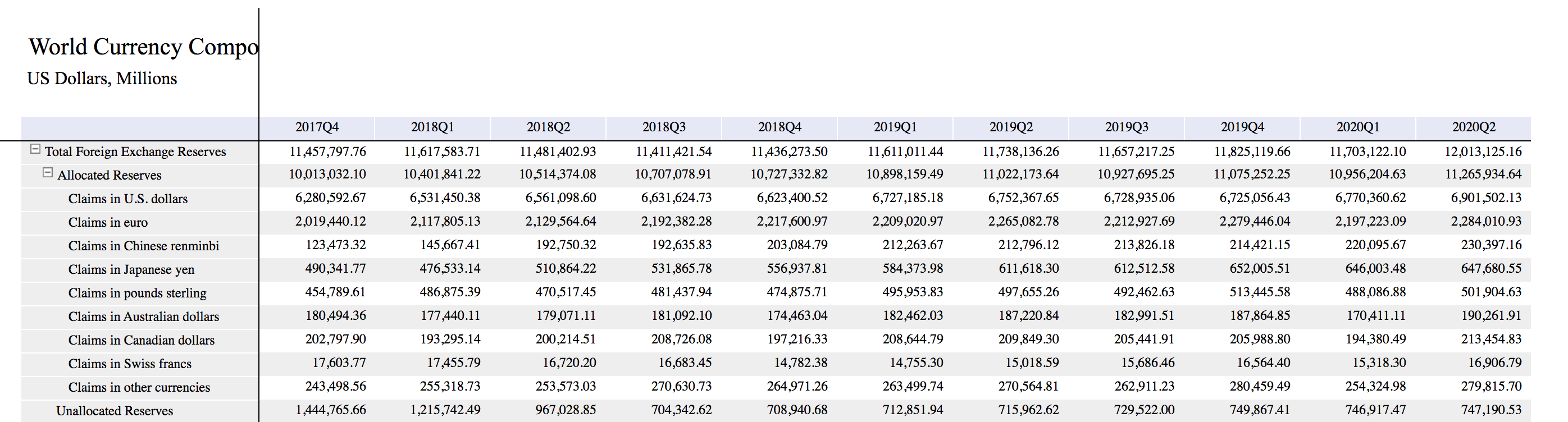Select the 2018Q4 column header
The image size is (1568, 422).
click(x=779, y=128)
